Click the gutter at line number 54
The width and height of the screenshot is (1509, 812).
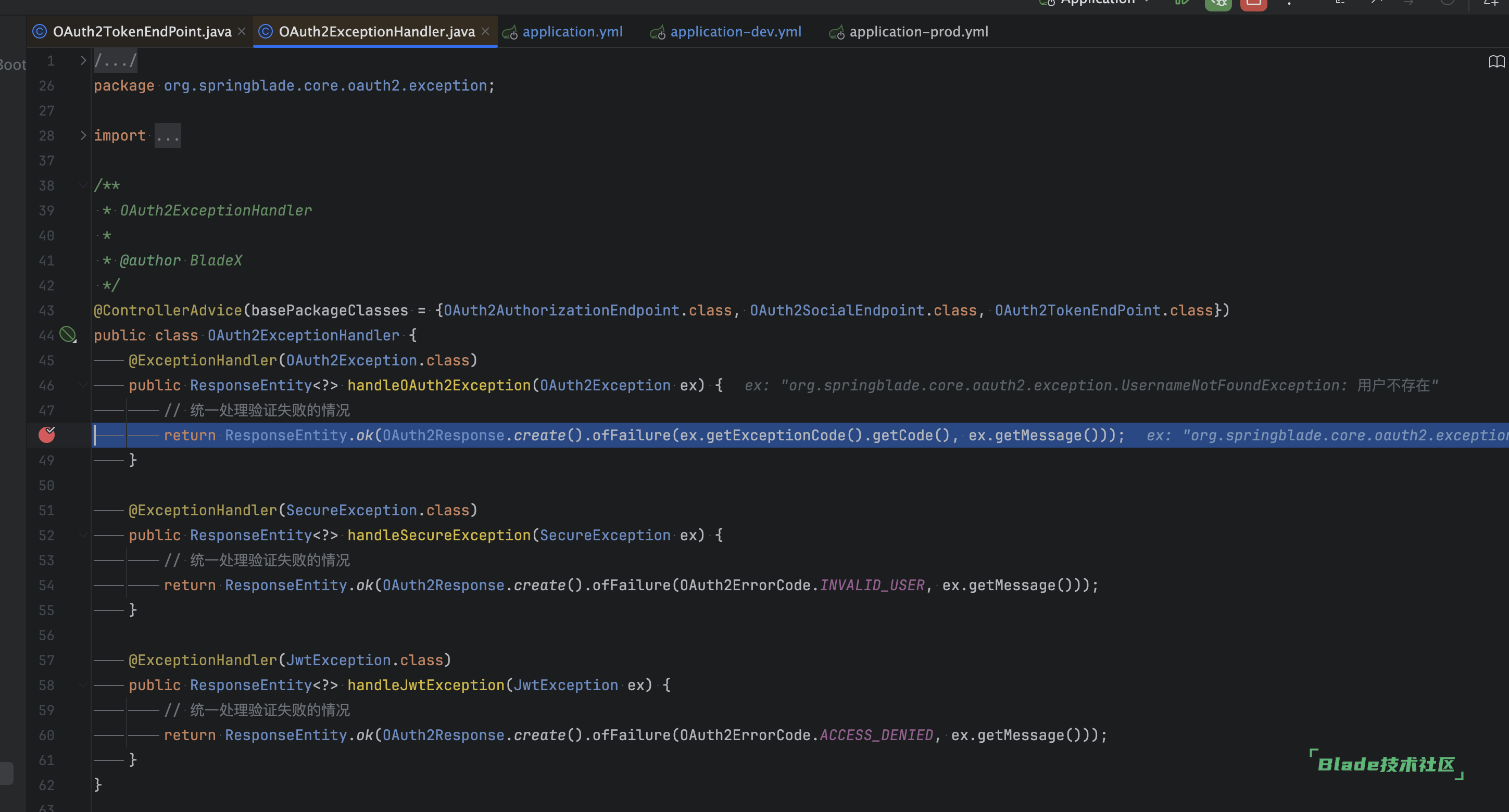[x=46, y=585]
